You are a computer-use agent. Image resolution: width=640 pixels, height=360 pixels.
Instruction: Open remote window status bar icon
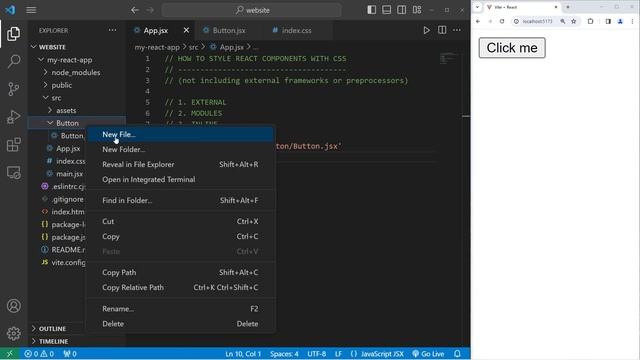pyautogui.click(x=10, y=354)
